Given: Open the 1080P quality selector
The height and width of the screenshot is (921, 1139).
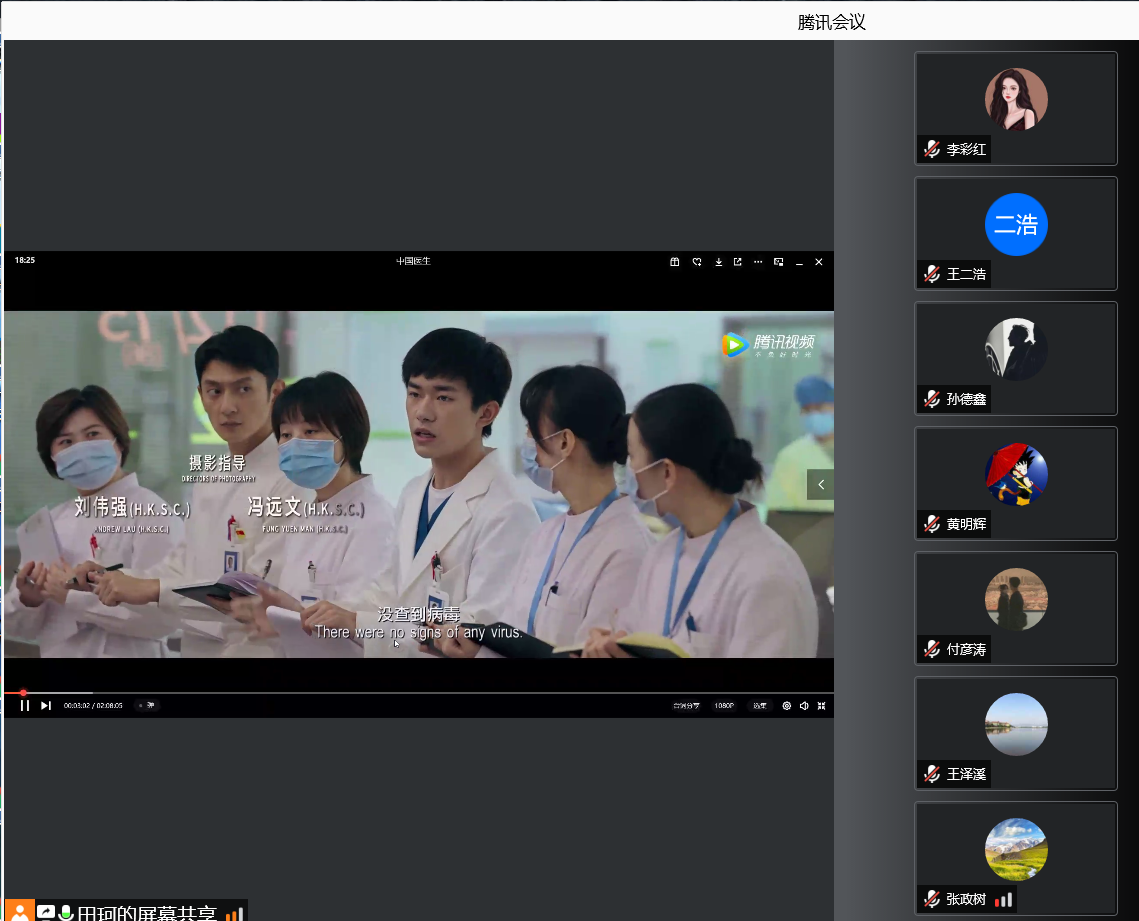Looking at the screenshot, I should pyautogui.click(x=724, y=705).
